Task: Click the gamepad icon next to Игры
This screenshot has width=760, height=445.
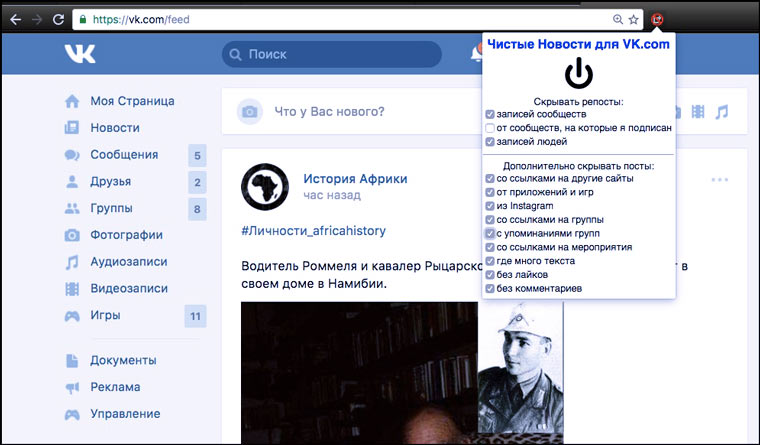Action: (x=72, y=316)
